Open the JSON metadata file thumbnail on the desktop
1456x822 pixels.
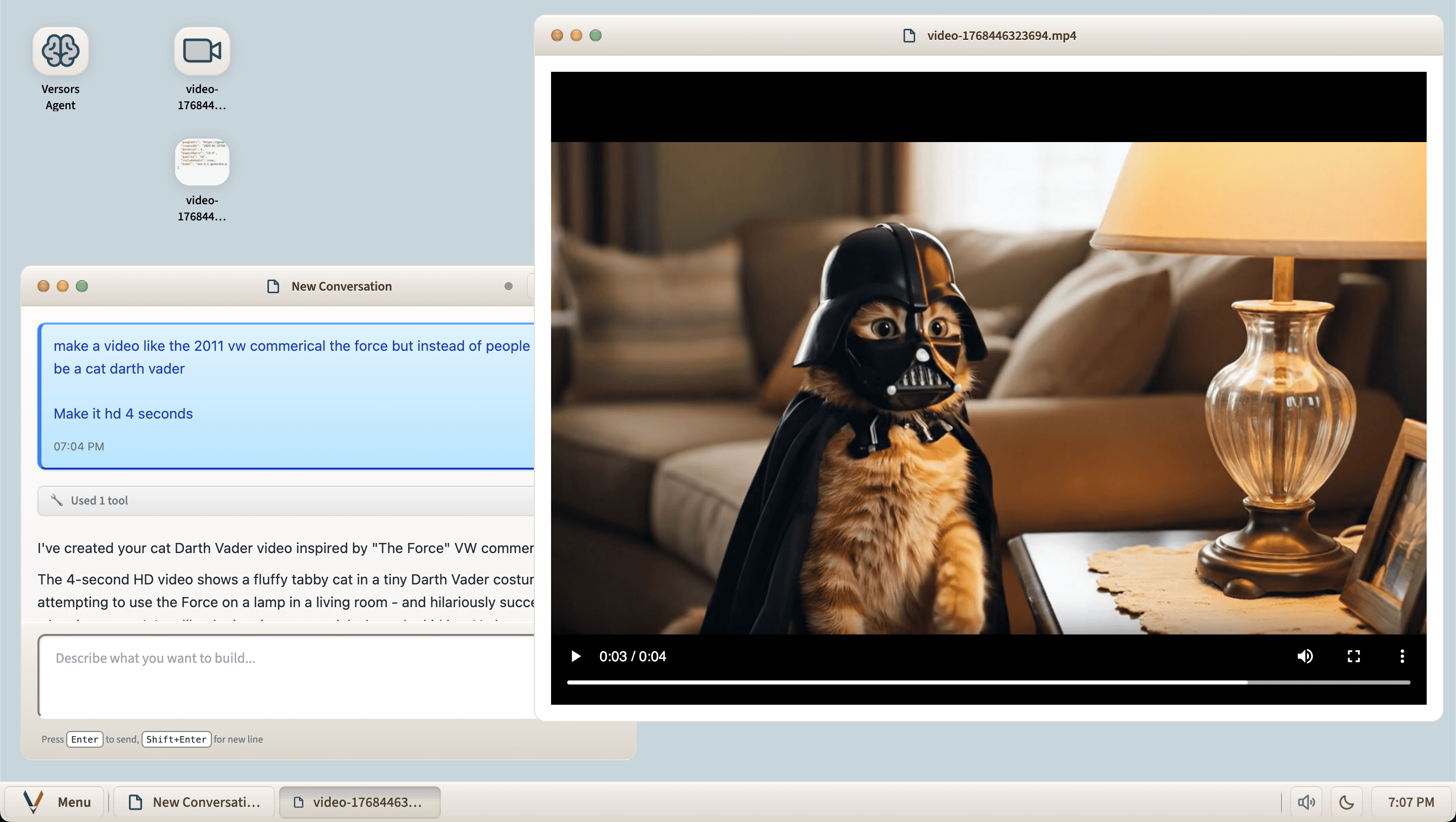202,162
